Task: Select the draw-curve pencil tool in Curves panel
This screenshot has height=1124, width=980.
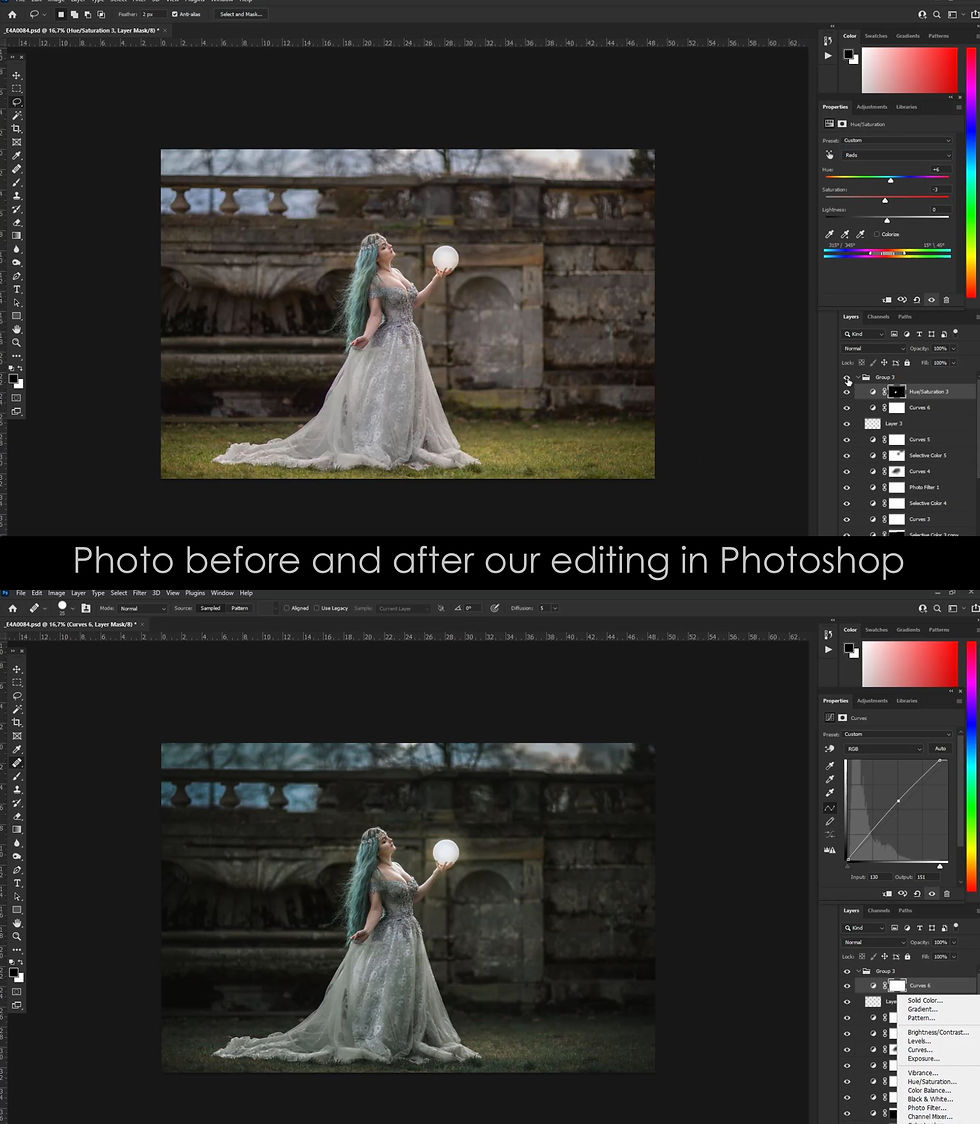Action: point(829,821)
